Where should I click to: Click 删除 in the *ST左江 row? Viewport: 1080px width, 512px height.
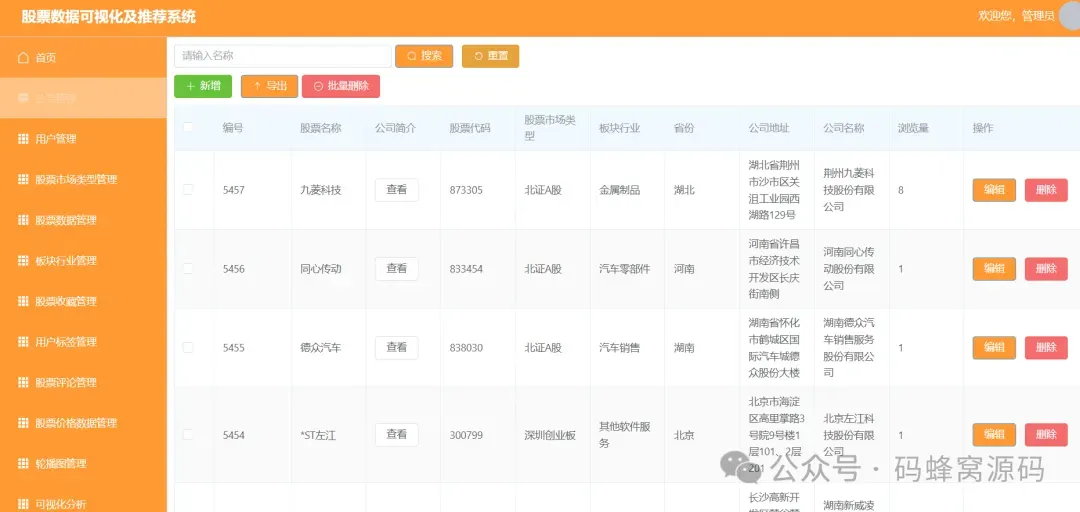tap(1046, 435)
